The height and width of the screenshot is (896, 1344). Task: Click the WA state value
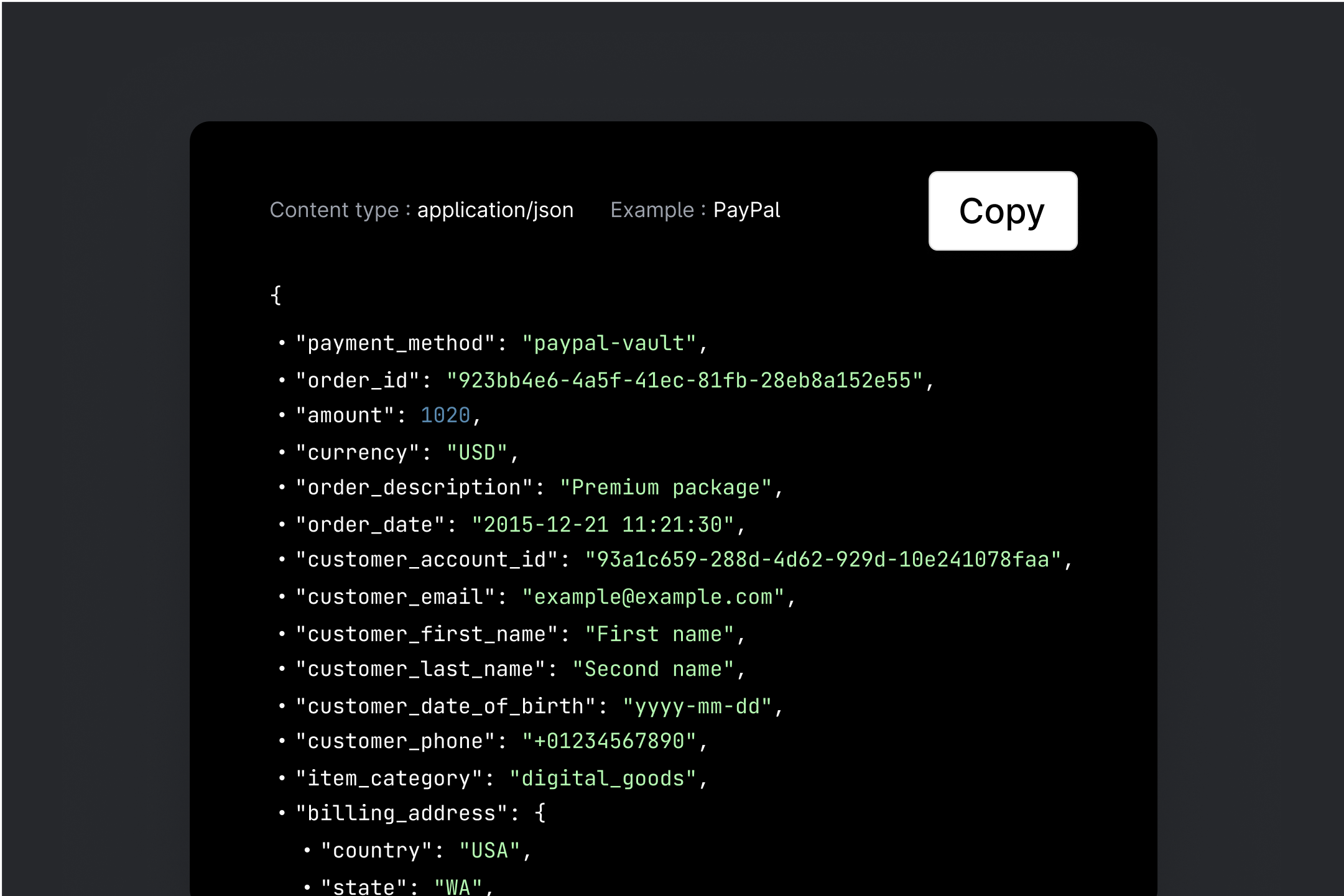pyautogui.click(x=458, y=885)
